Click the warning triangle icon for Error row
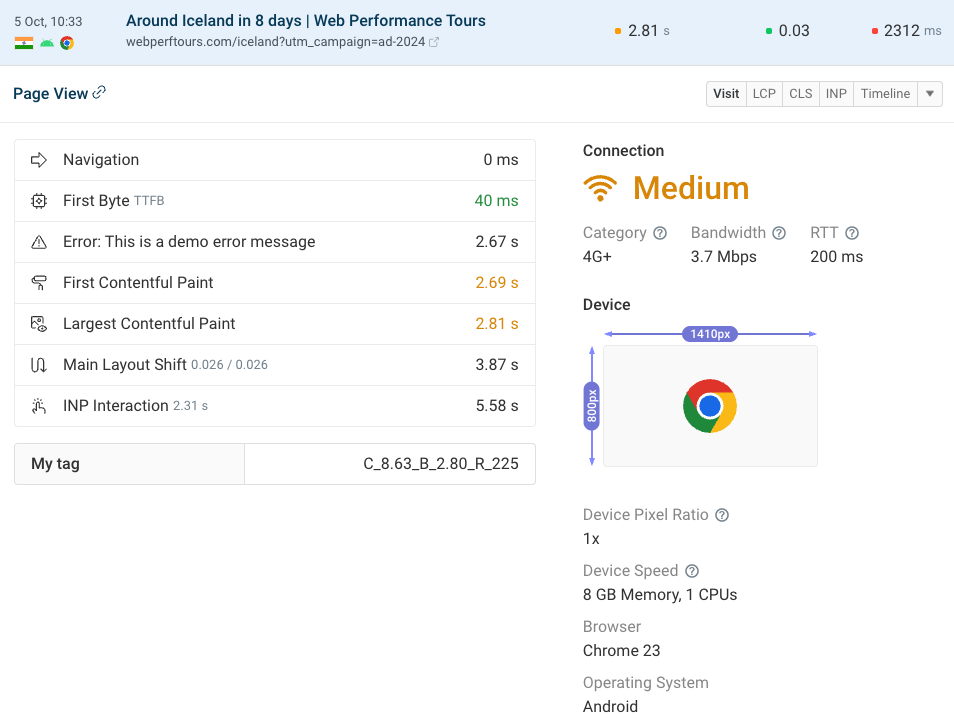This screenshot has height=727, width=954. tap(39, 242)
